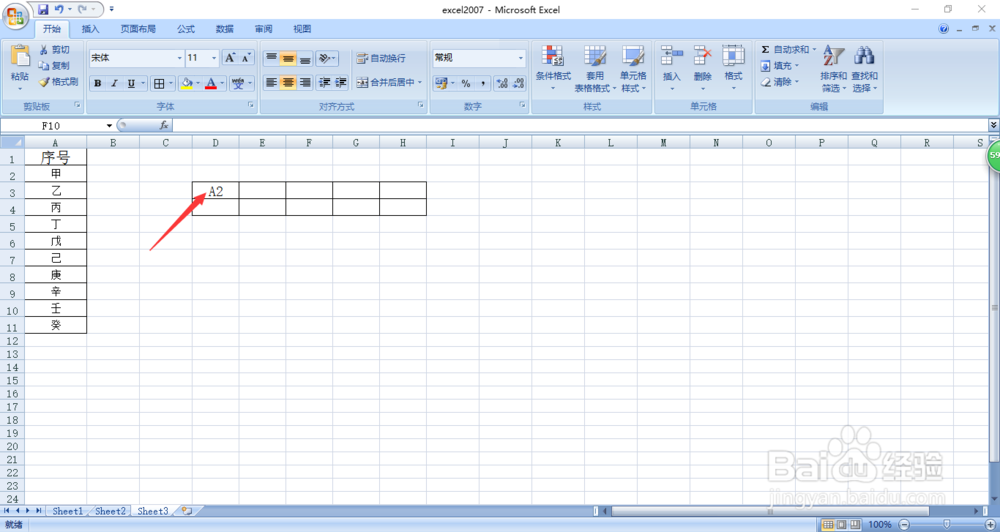
Task: Click the zoom slider handle
Action: pyautogui.click(x=946, y=524)
